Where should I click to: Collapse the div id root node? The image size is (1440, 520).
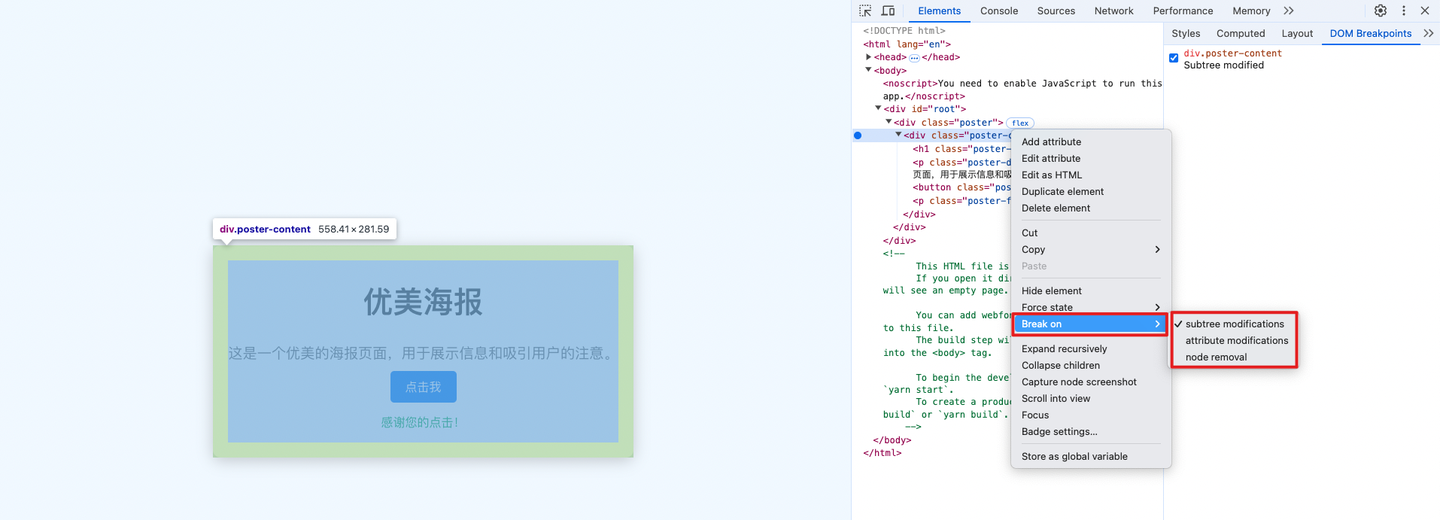(878, 109)
